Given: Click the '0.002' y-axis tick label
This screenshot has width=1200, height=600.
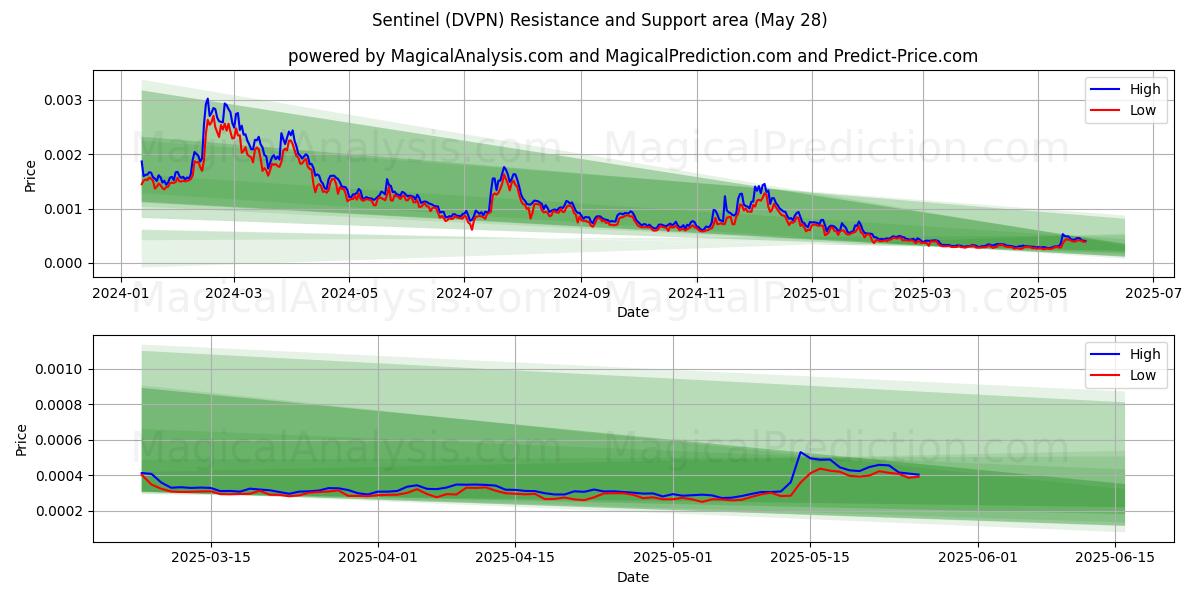Looking at the screenshot, I should point(66,155).
